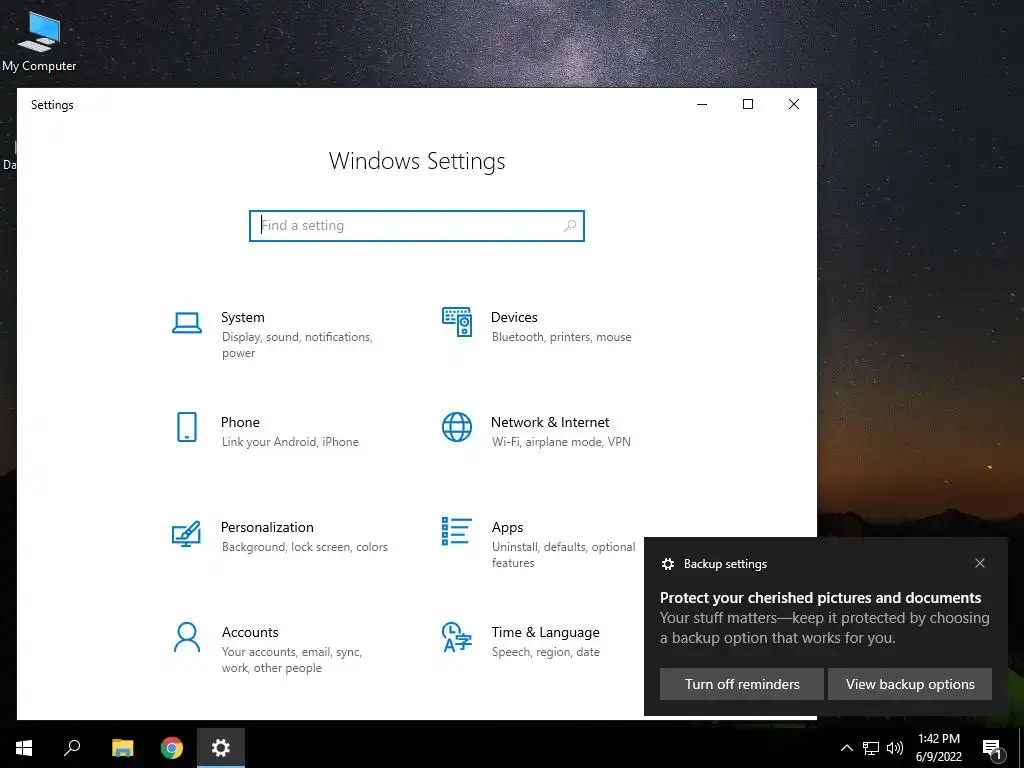
Task: Open the Time & Language icon
Action: pyautogui.click(x=456, y=637)
